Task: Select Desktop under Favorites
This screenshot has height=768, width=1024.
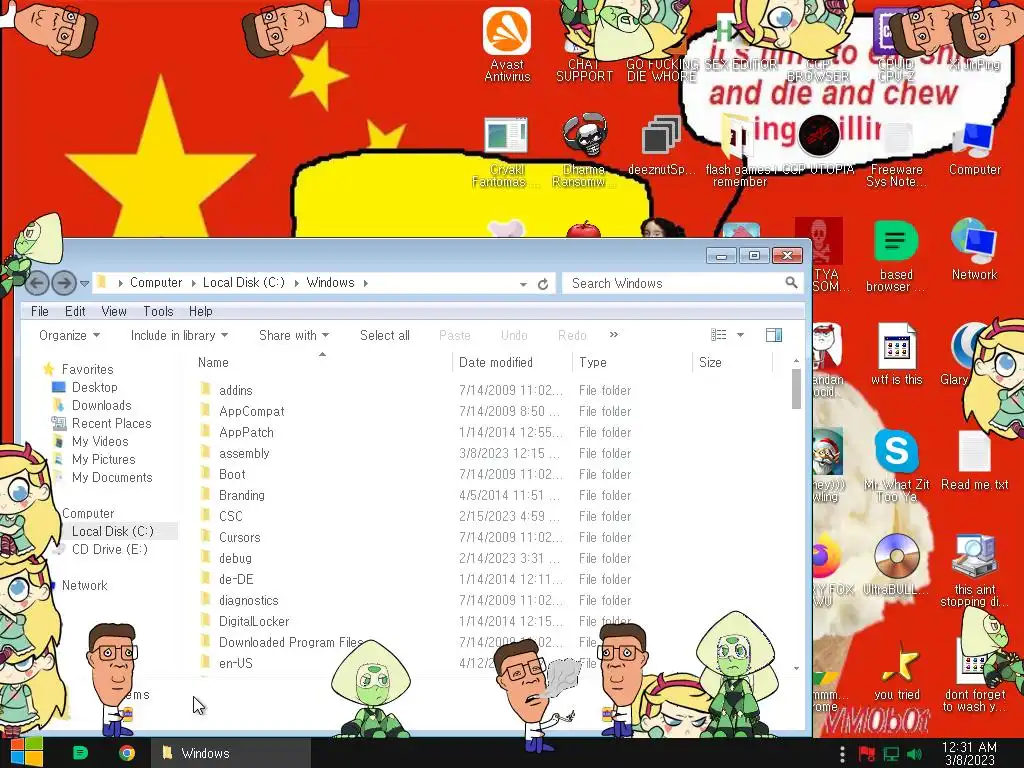Action: coord(95,387)
